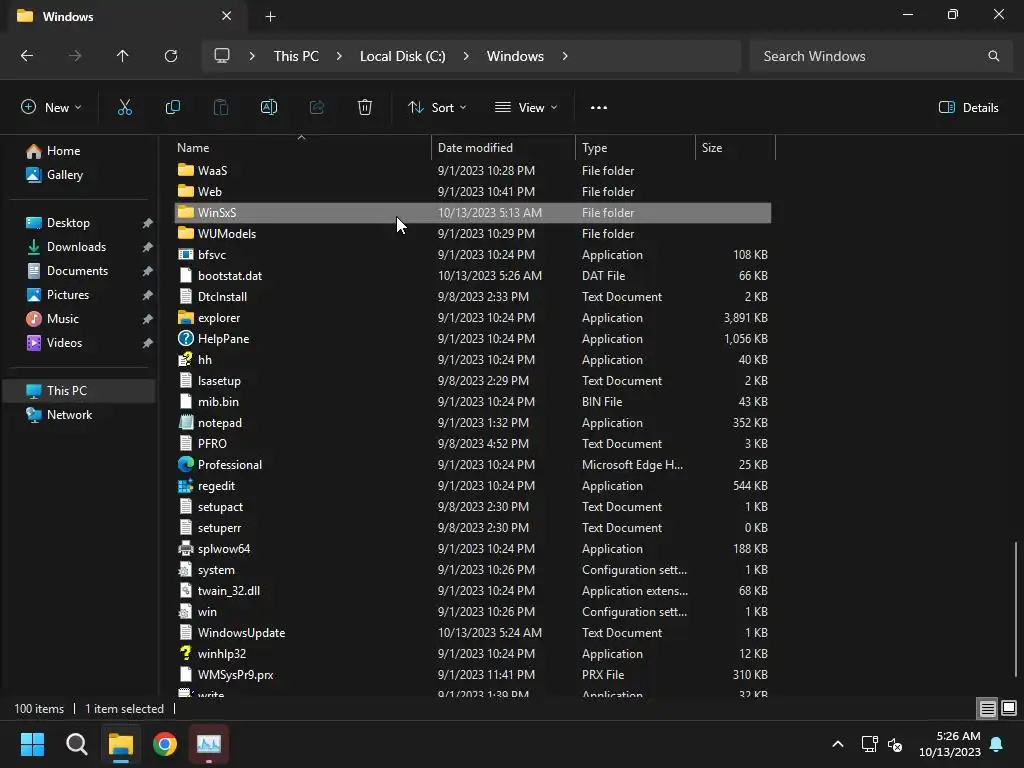Open notification bell in tray
Image resolution: width=1024 pixels, height=768 pixels.
997,744
